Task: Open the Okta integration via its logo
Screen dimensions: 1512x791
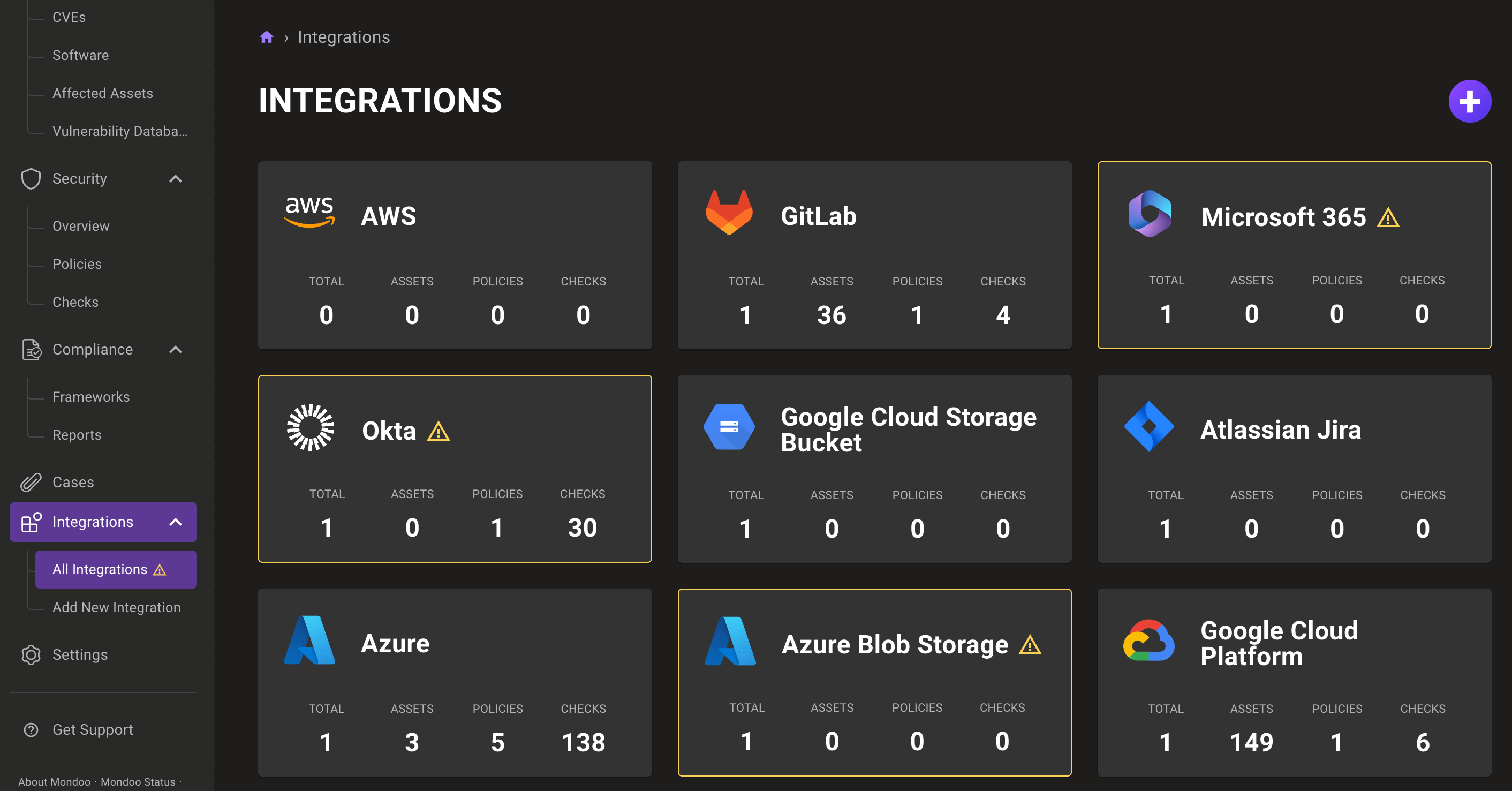Action: 310,428
